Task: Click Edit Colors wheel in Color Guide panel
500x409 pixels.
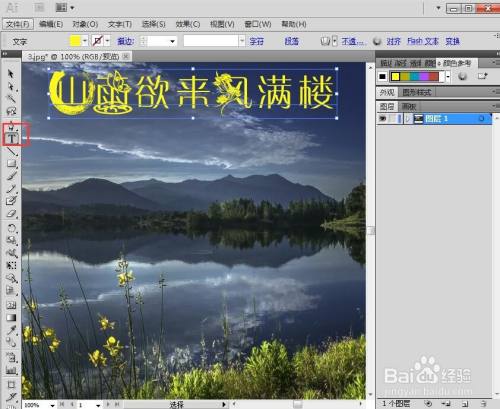Action: coord(462,76)
